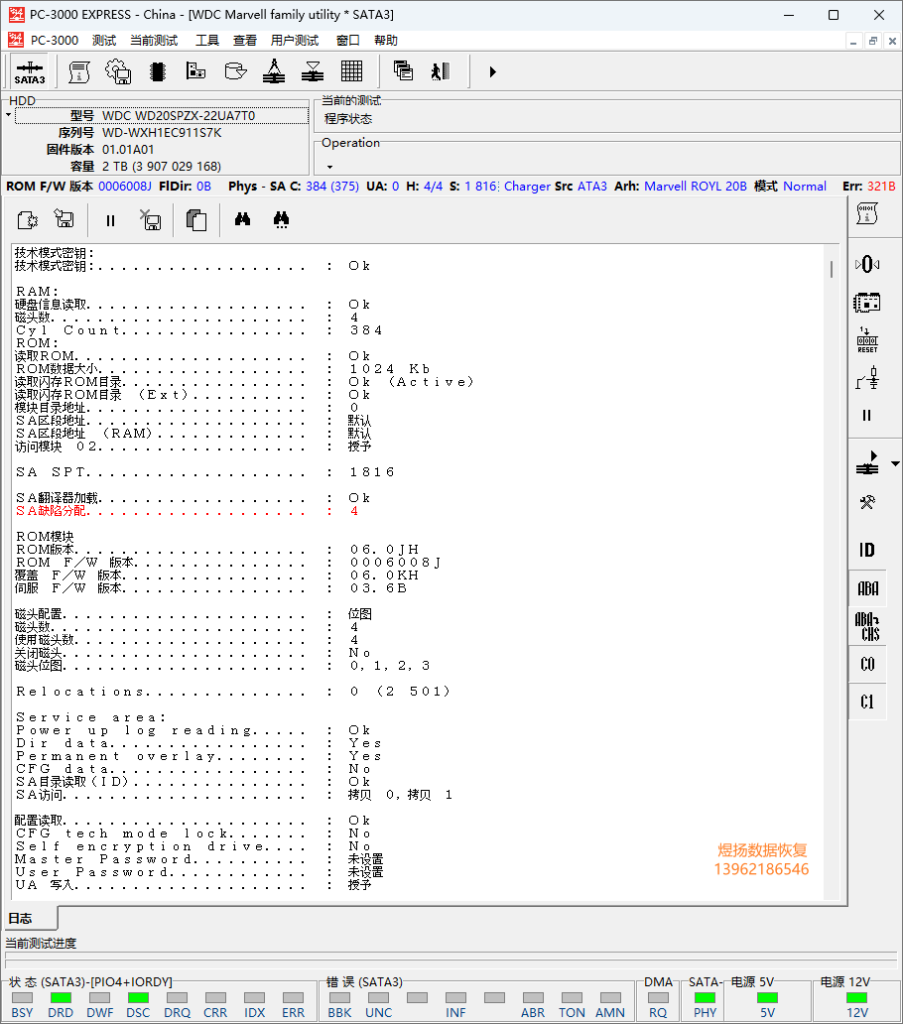Viewport: 903px width, 1024px height.
Task: Switch to the 日志 tab
Action: 29,918
